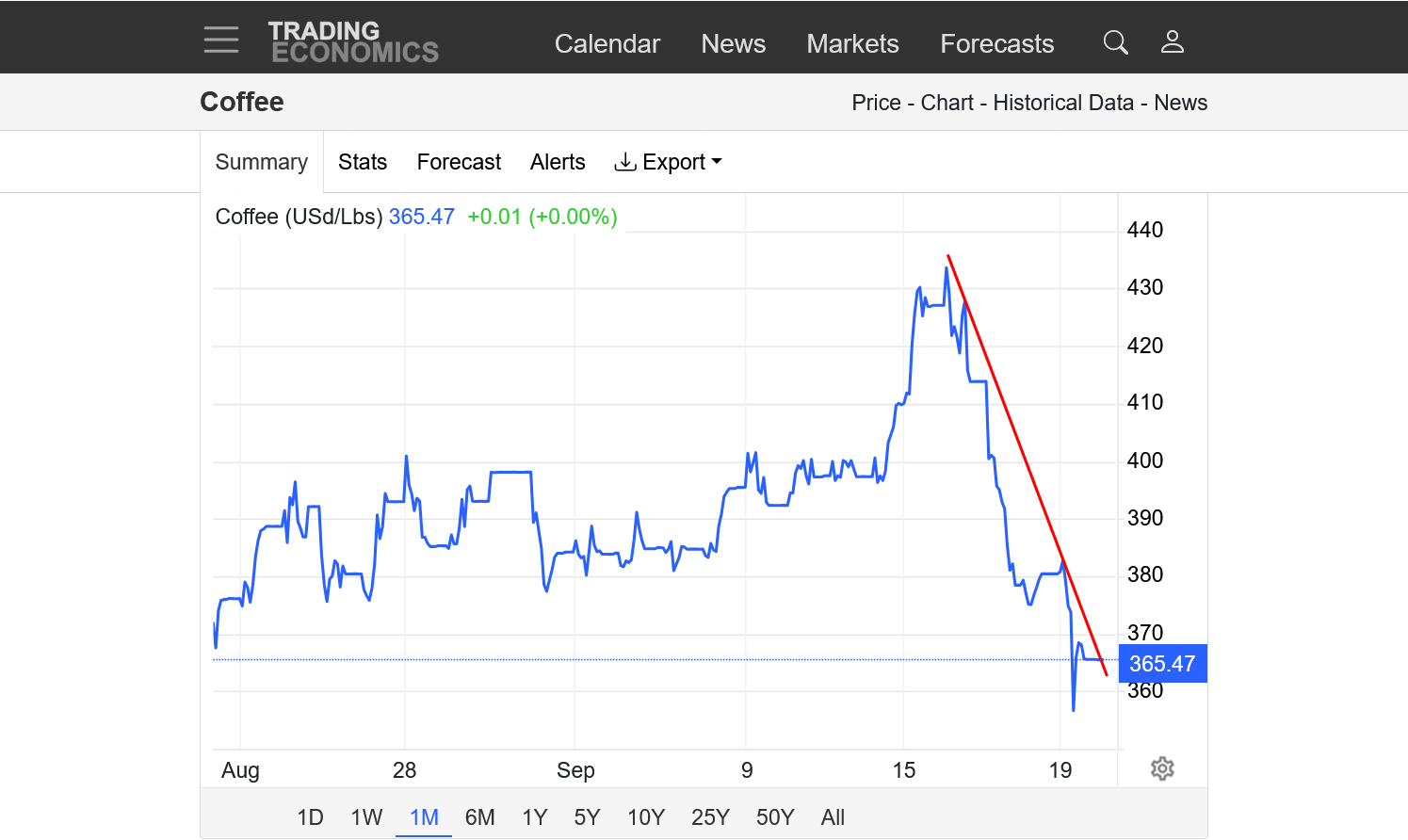Screen dimensions: 1408x840
Task: Choose the 10Y chart range
Action: 646,817
